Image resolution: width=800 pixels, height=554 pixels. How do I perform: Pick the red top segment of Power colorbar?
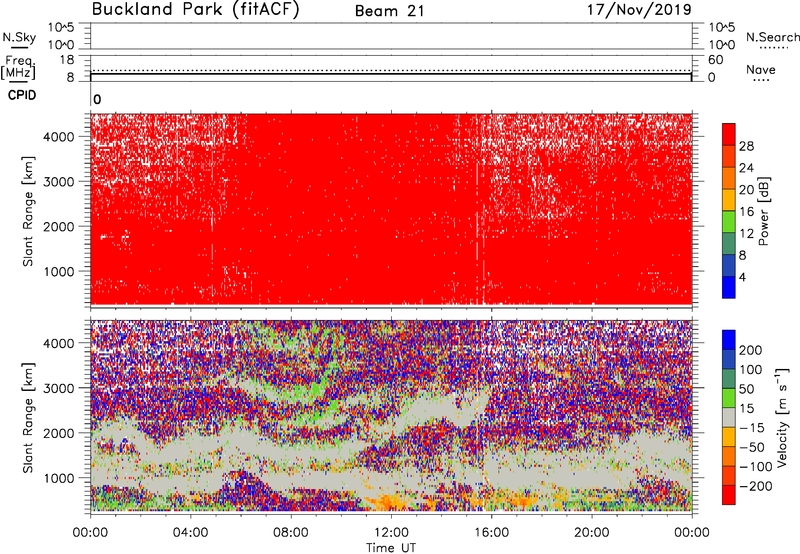(x=729, y=134)
